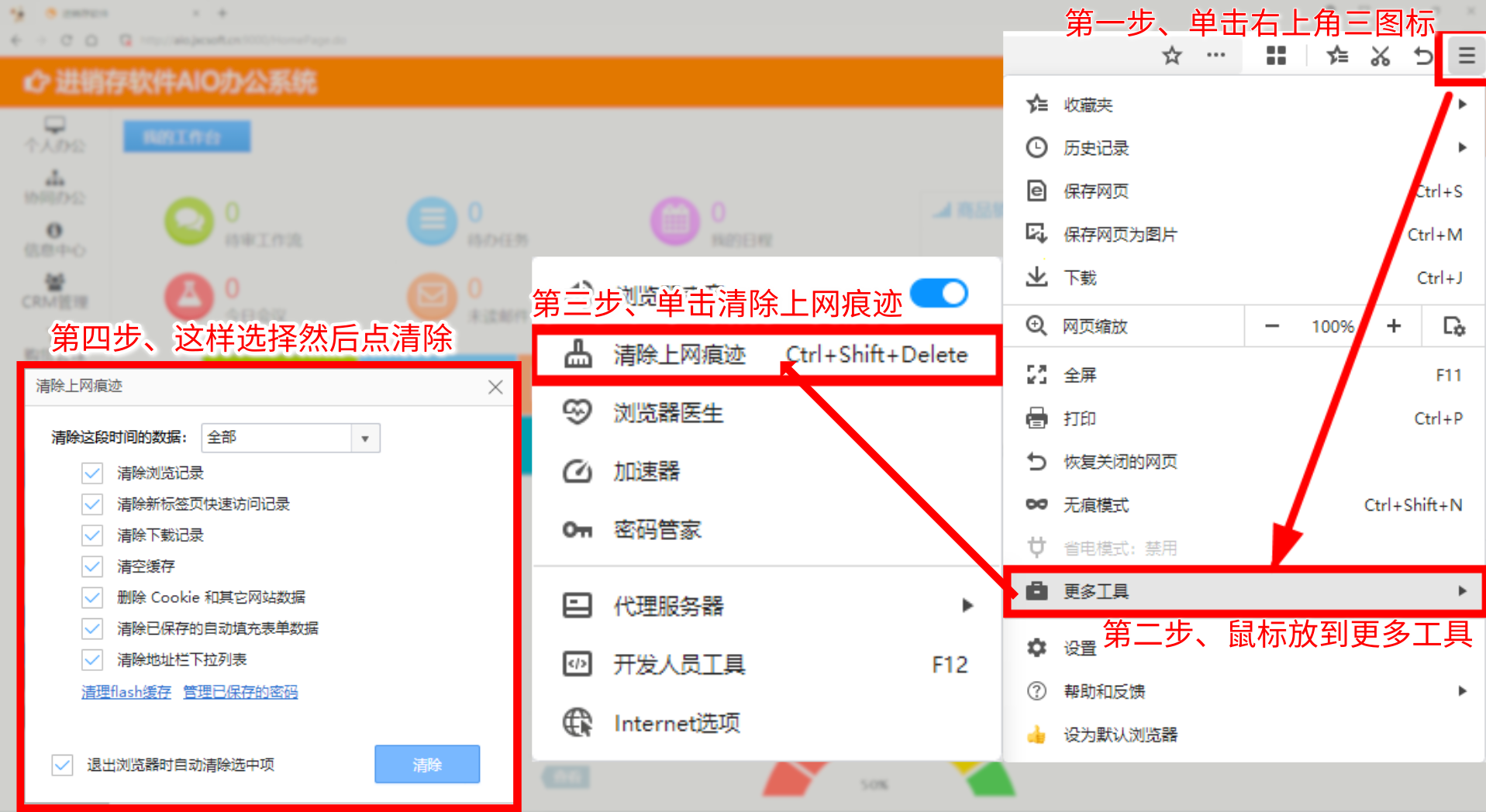Choose 保存网页为图片 from the menu
Image resolution: width=1486 pixels, height=812 pixels.
pos(1244,234)
